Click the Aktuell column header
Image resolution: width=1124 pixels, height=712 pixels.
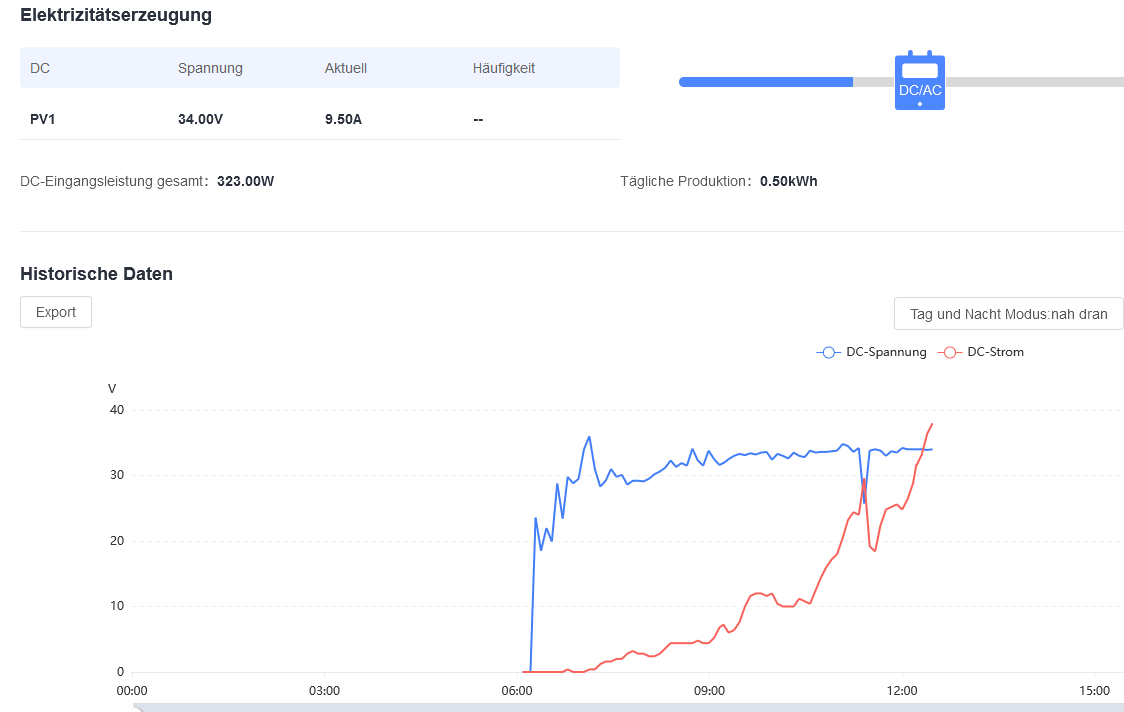(346, 69)
